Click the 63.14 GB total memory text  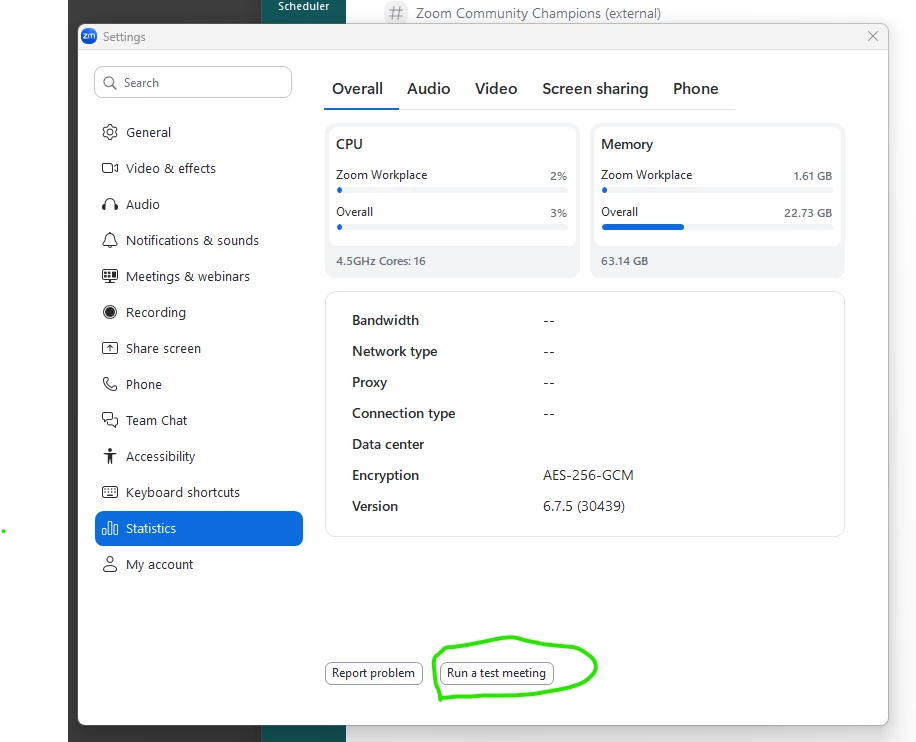[x=624, y=261]
